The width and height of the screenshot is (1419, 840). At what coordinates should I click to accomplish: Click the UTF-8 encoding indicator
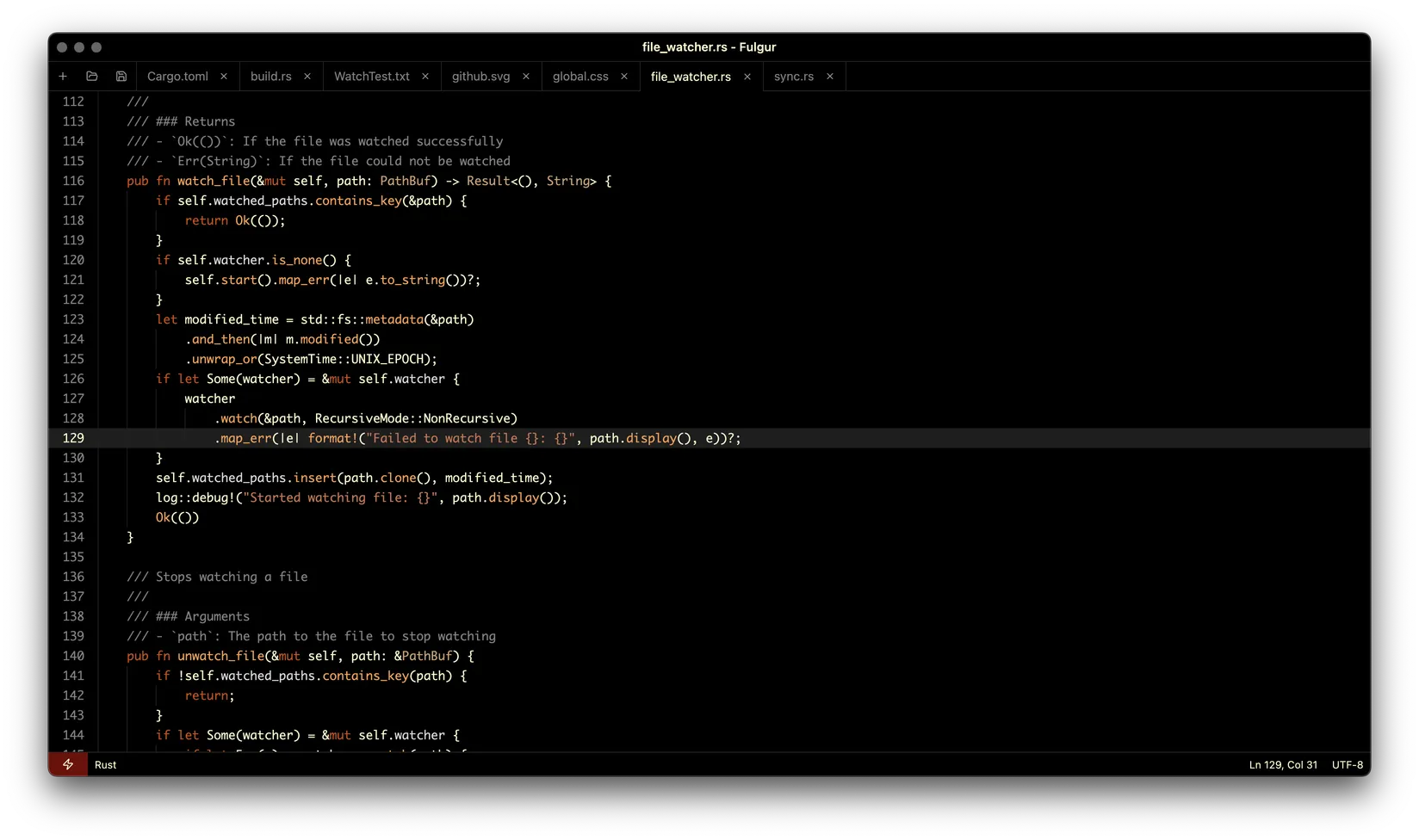(1347, 764)
